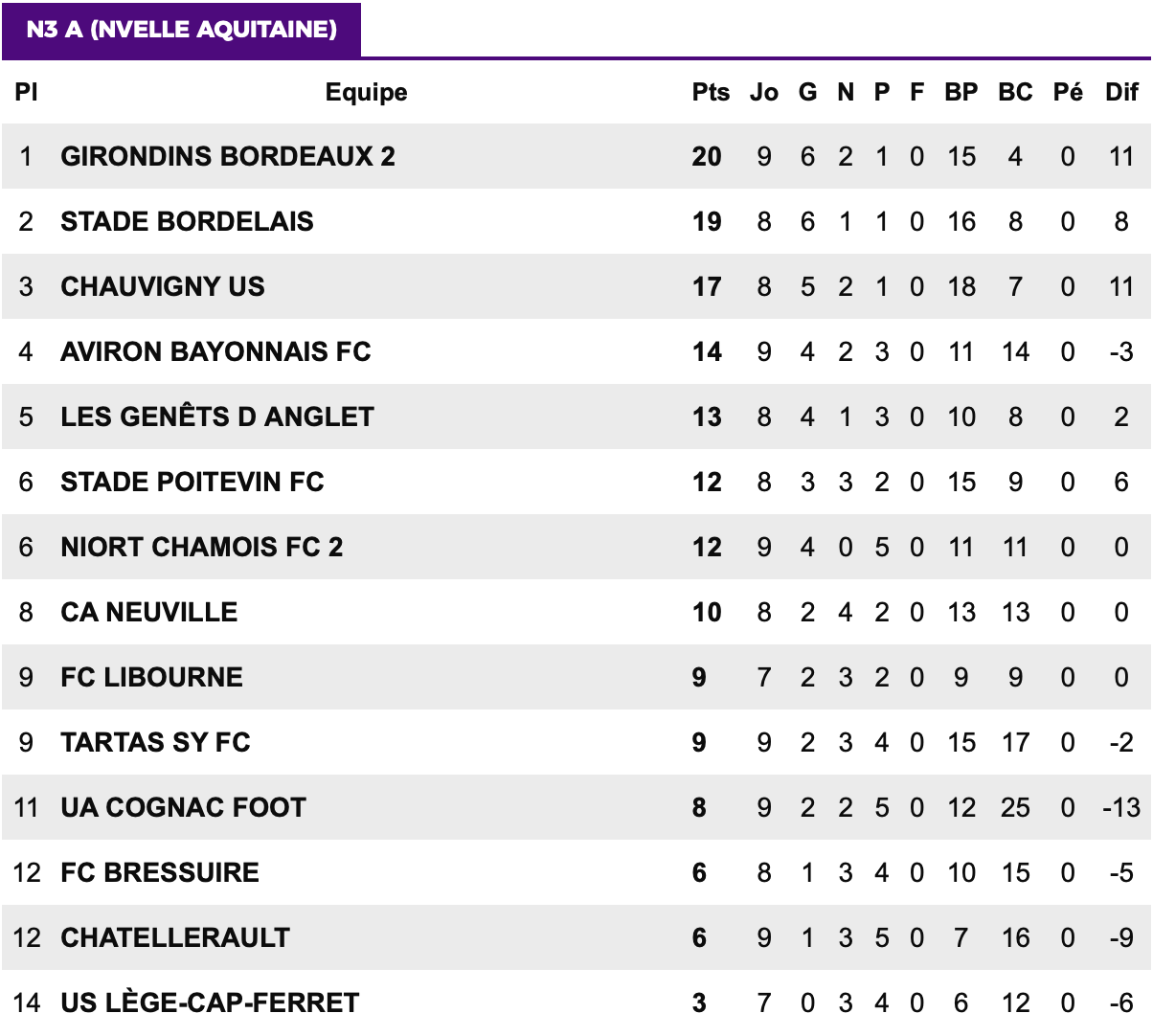Open TARTAS SY FC team entry

pyautogui.click(x=155, y=742)
